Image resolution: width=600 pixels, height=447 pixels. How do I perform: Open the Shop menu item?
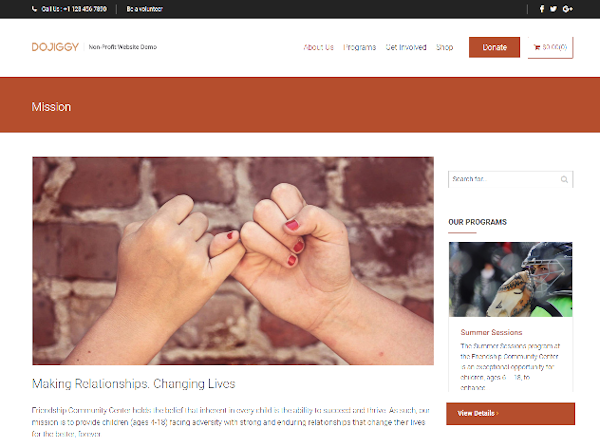tap(444, 47)
